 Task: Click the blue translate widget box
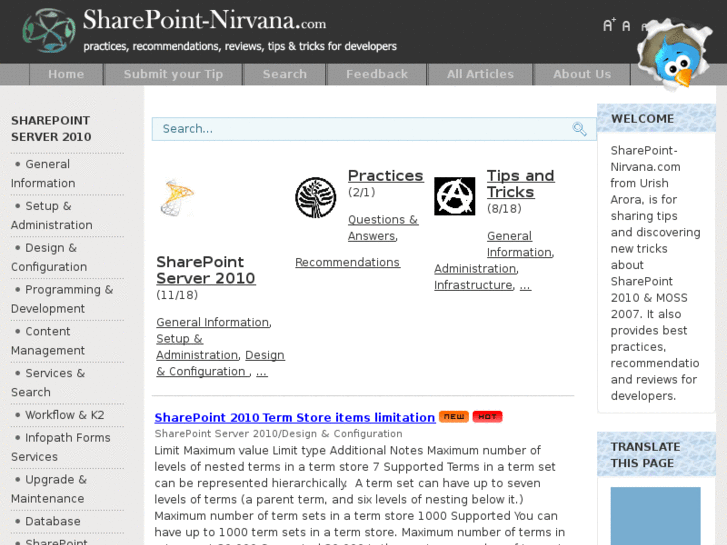coord(655,516)
